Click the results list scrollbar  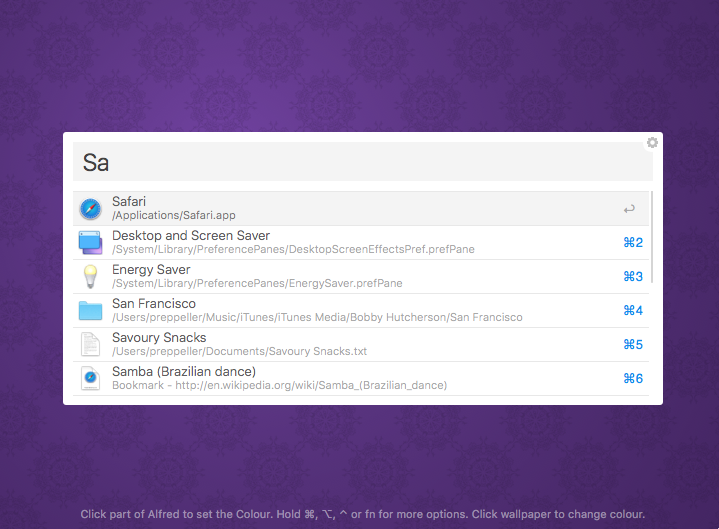652,237
